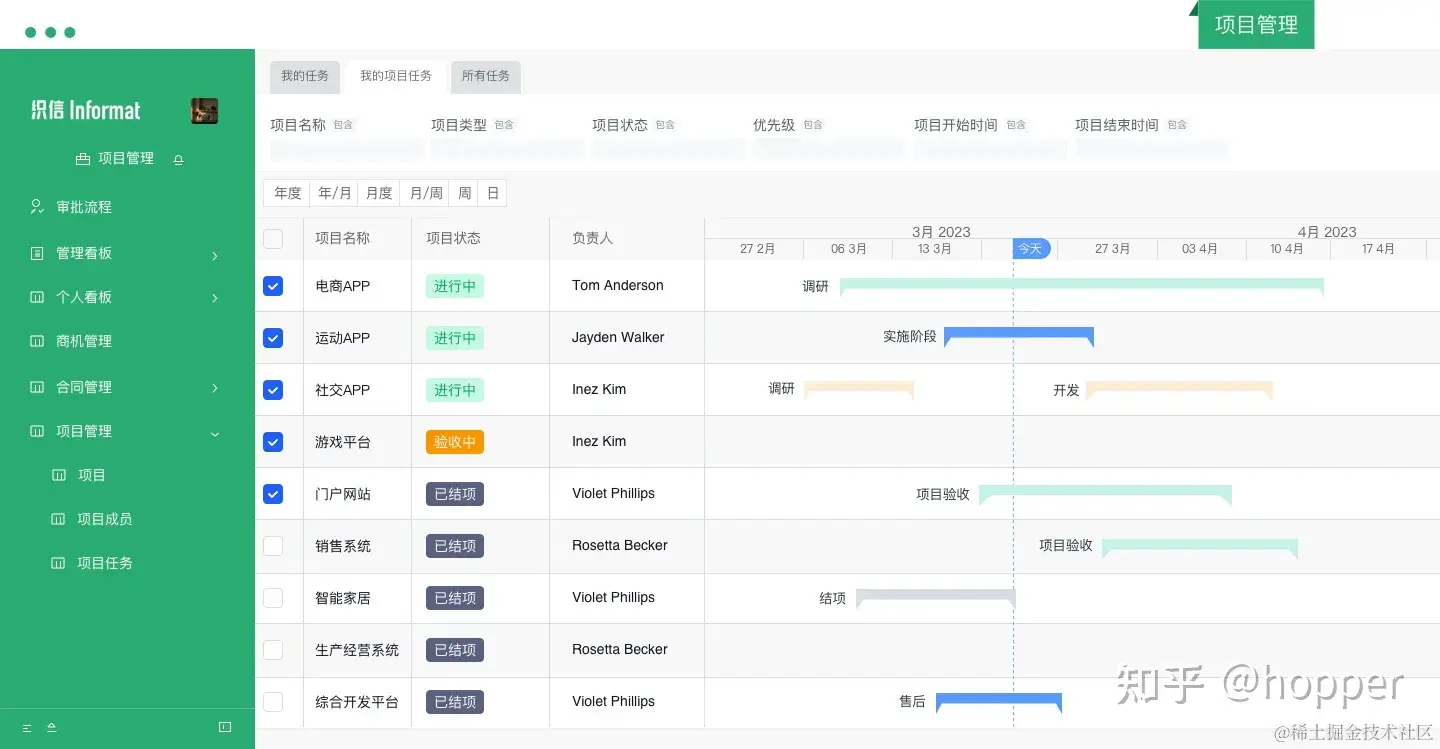Click the 综合开发平台 售后 Gantt bar
Viewport: 1440px width, 749px height.
click(998, 702)
